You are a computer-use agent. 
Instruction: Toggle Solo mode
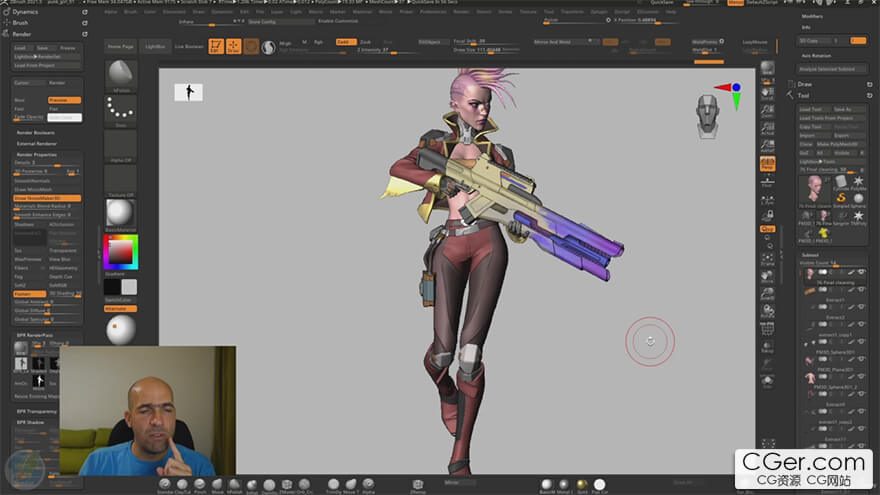[x=767, y=382]
